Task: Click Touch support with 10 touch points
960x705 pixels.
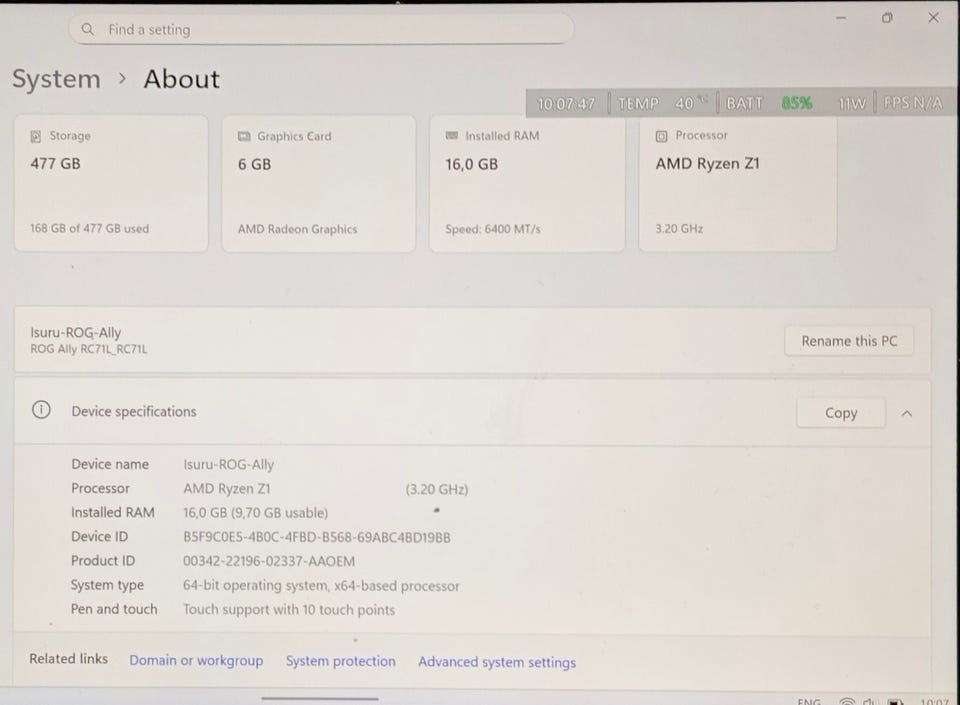Action: [x=289, y=610]
